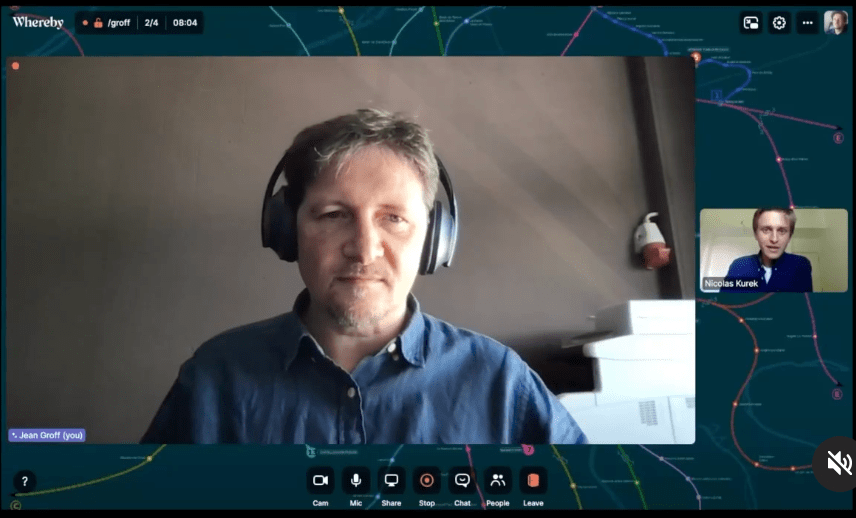
Task: Turn off the camera with Cam button
Action: 320,481
